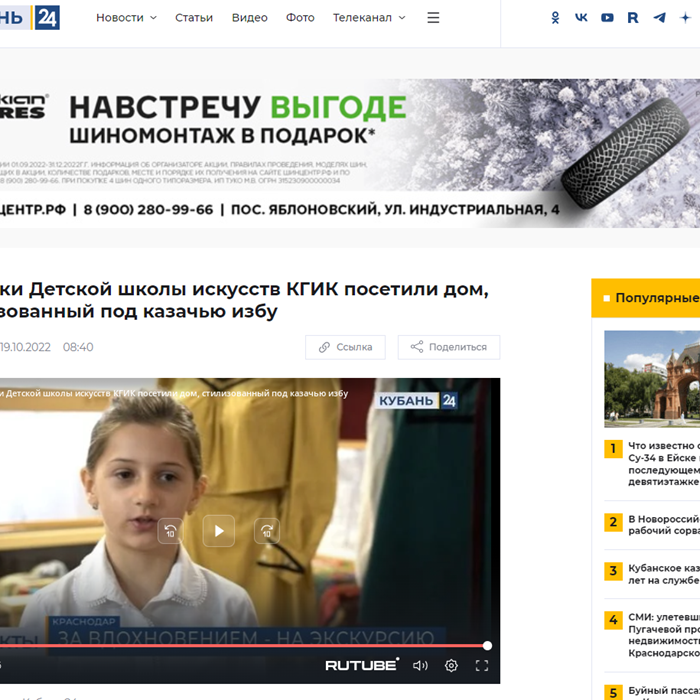Viewport: 700px width, 700px height.
Task: Skip forward 10 seconds in video
Action: click(x=267, y=531)
